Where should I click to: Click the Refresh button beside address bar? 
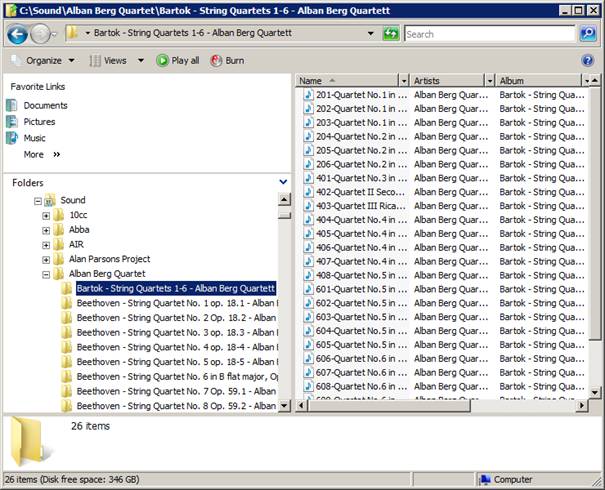click(x=390, y=34)
